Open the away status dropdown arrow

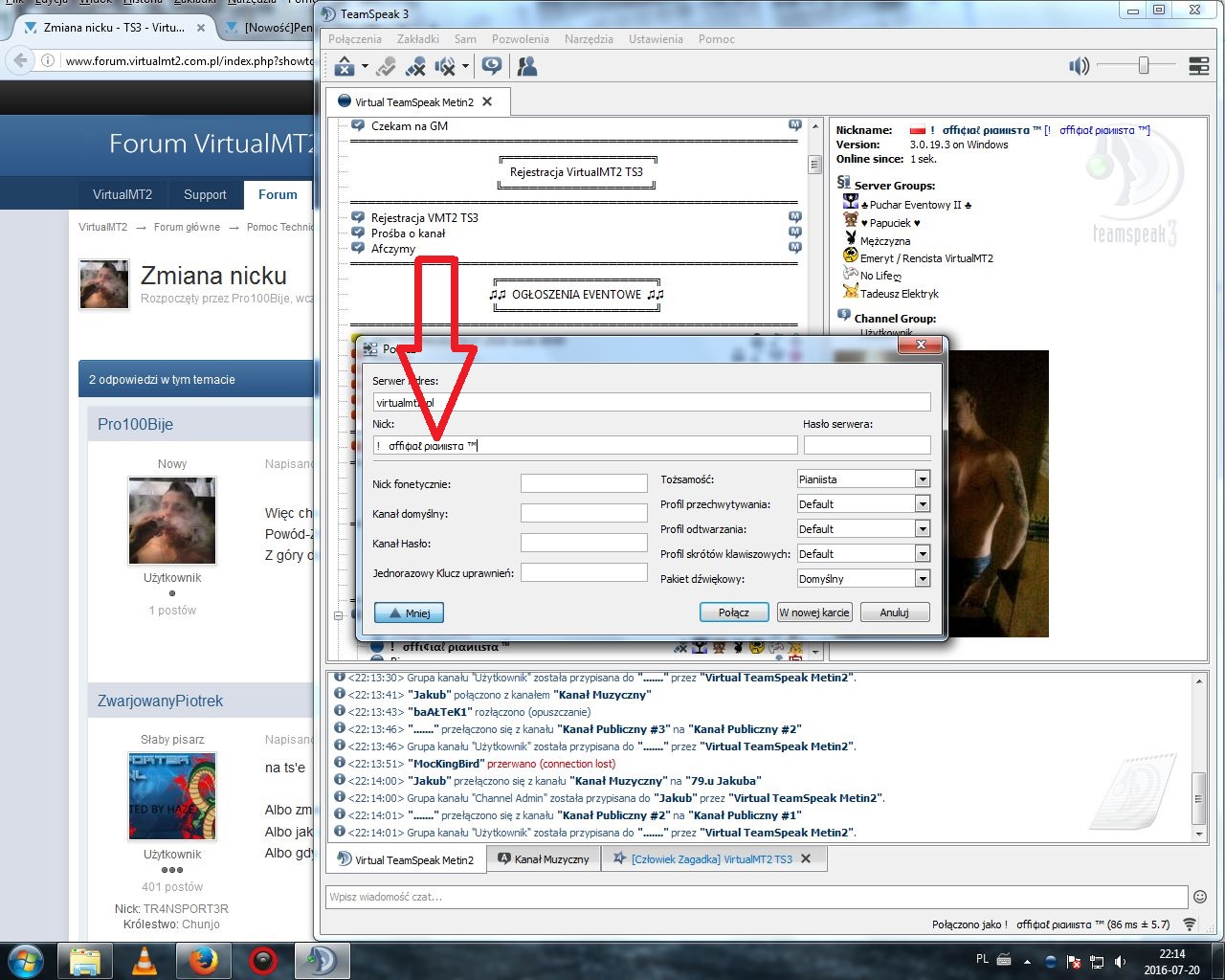click(x=365, y=66)
